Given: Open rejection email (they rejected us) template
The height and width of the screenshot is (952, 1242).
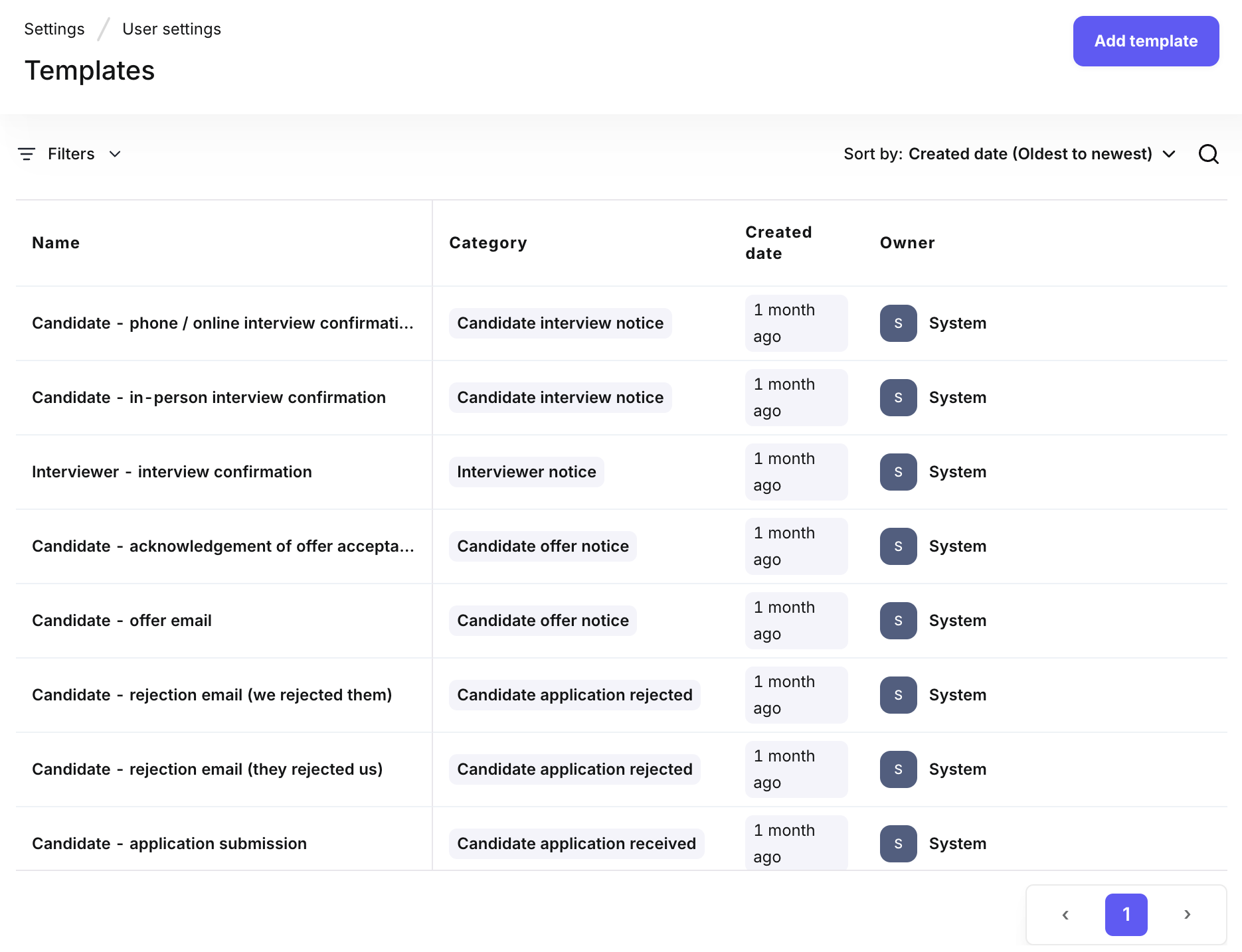Looking at the screenshot, I should [x=207, y=769].
